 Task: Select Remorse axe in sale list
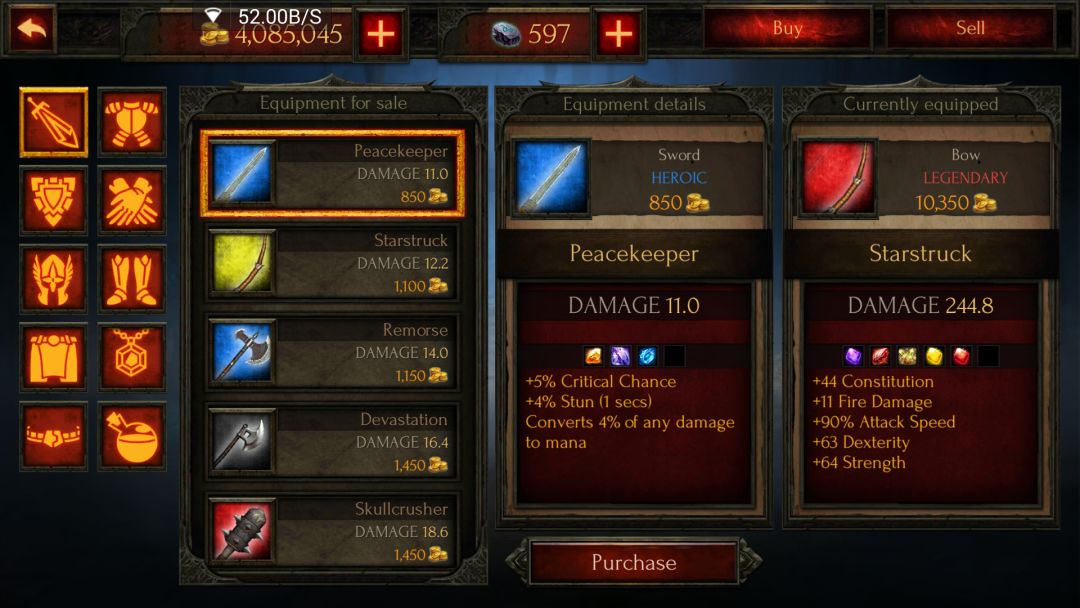[333, 353]
